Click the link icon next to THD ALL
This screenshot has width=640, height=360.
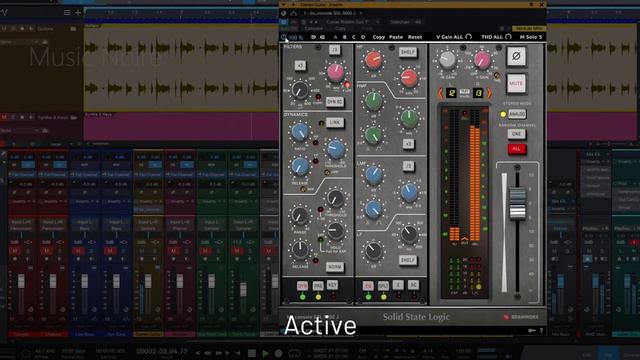(508, 37)
